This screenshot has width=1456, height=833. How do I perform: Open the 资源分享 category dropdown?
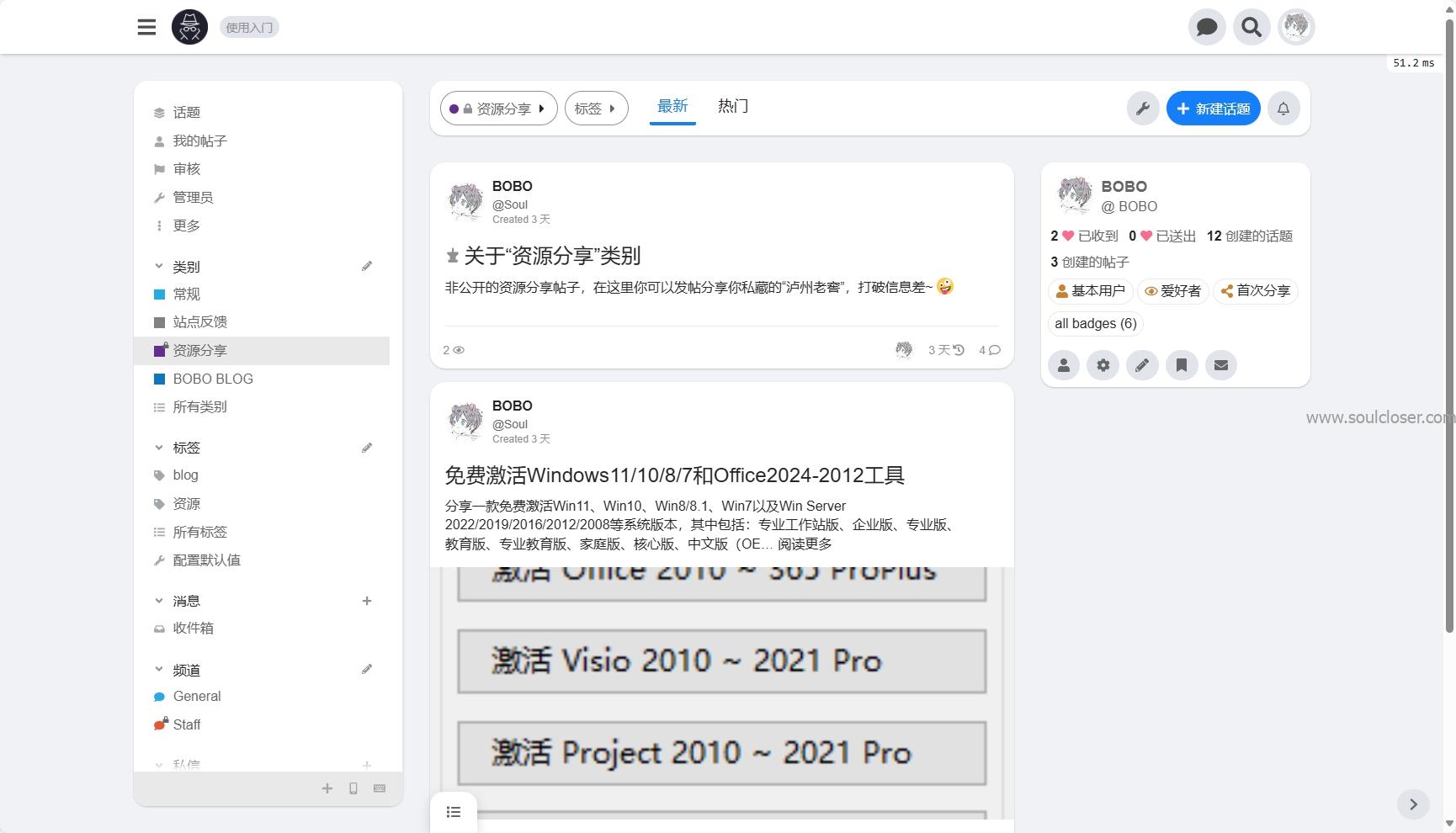pyautogui.click(x=498, y=109)
